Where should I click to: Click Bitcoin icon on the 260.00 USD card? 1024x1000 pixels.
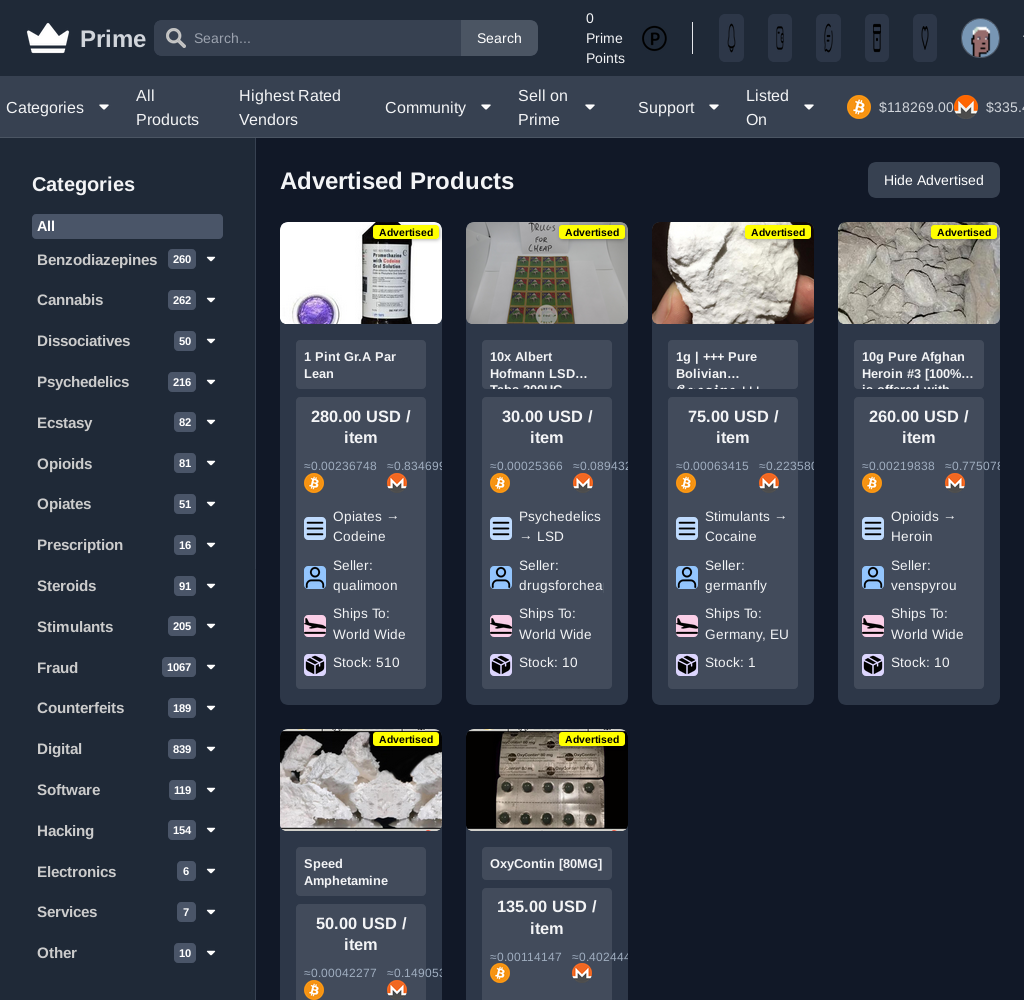[872, 483]
